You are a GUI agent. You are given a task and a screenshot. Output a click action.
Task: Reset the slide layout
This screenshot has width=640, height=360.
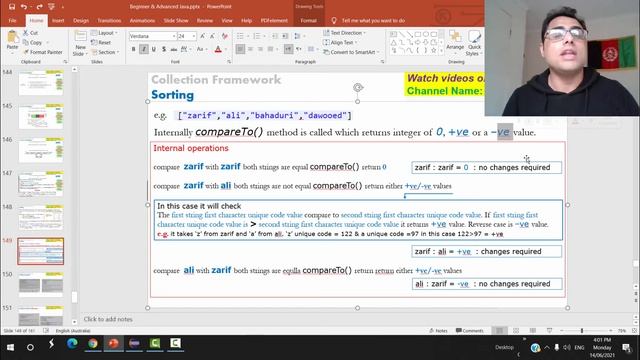pyautogui.click(x=101, y=42)
